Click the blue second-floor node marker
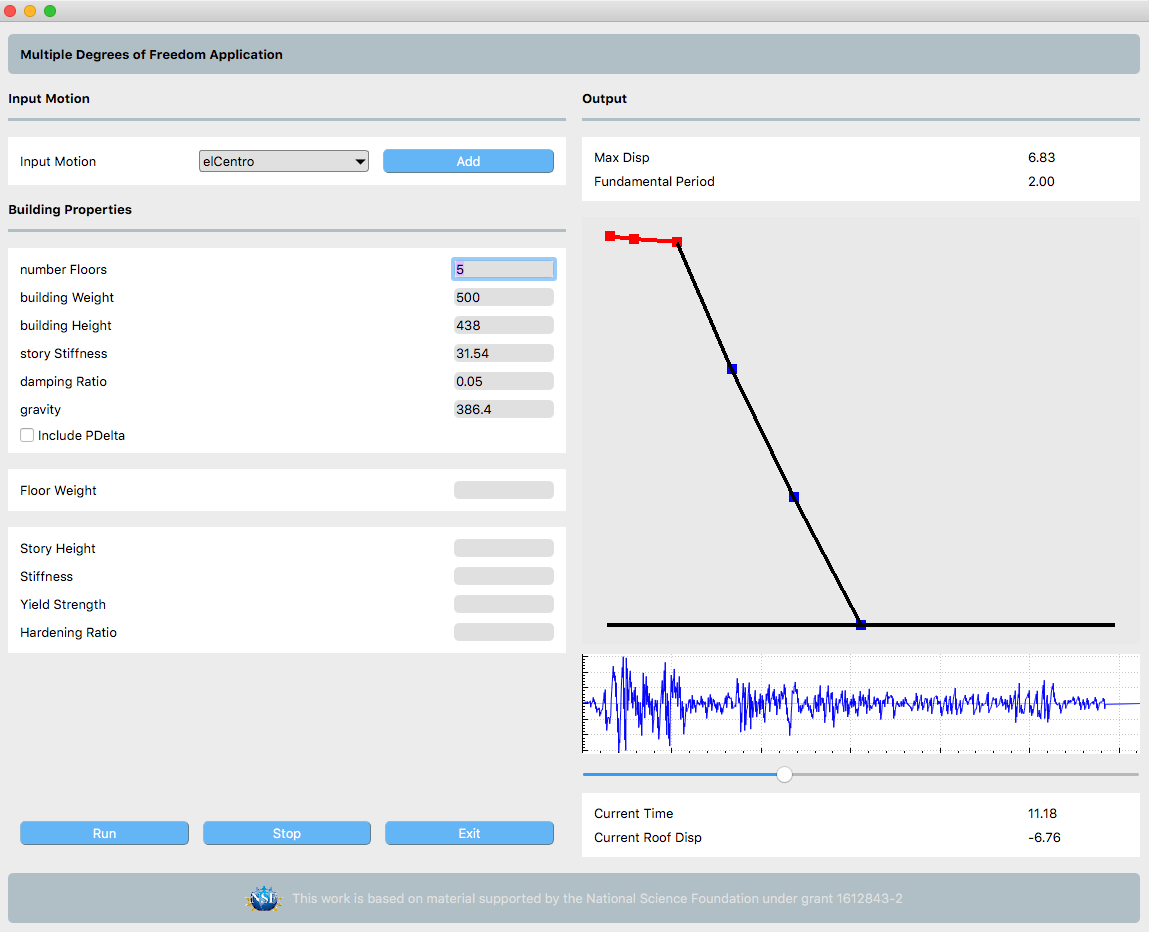1149x932 pixels. coord(793,497)
